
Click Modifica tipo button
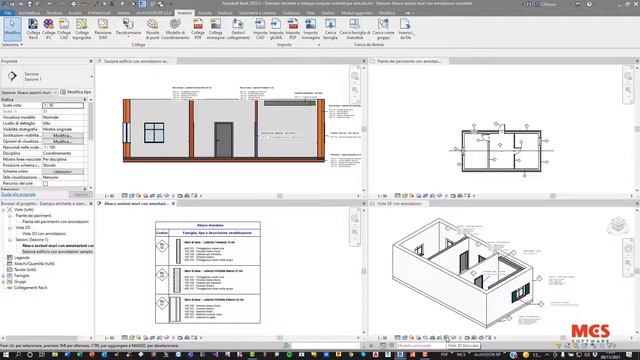coord(76,92)
